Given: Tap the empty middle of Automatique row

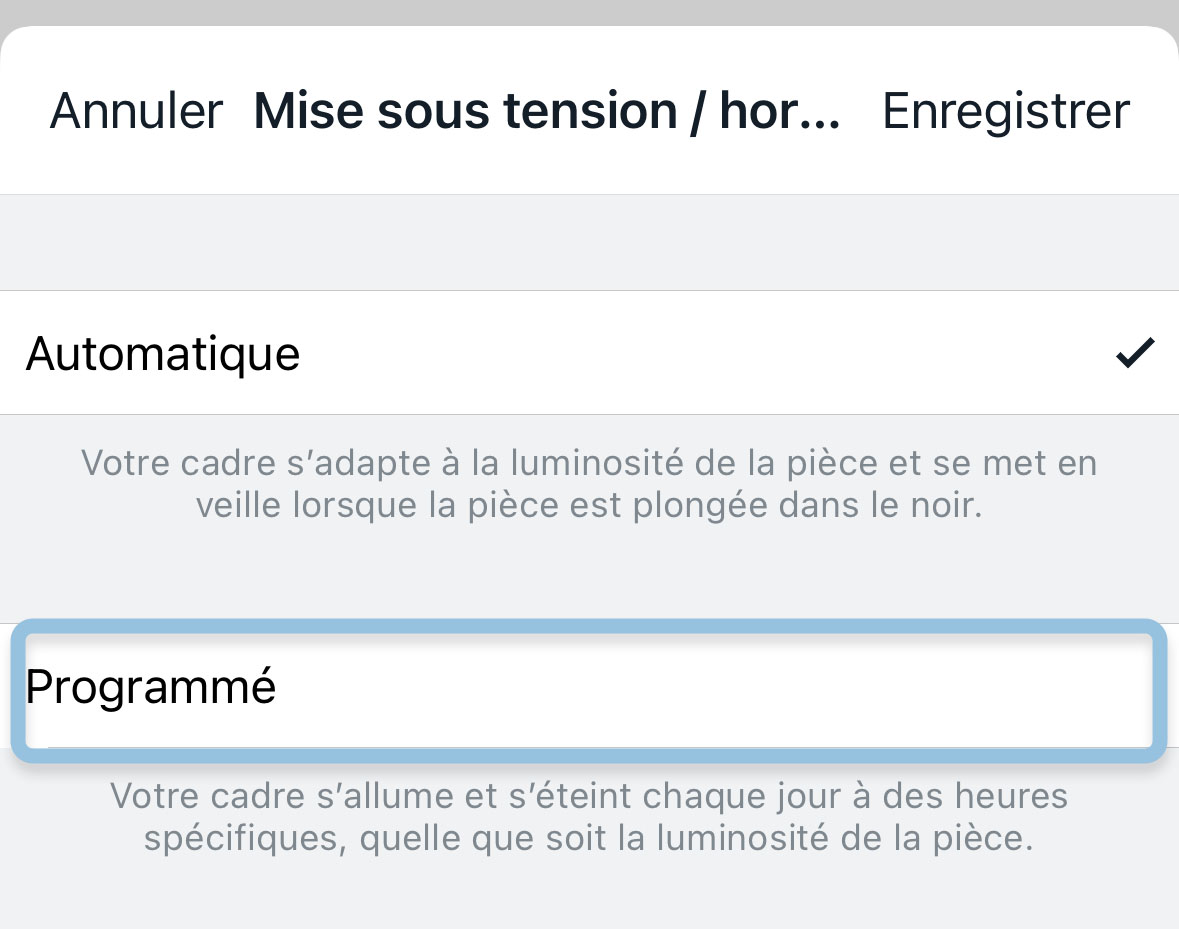Looking at the screenshot, I should click(700, 354).
